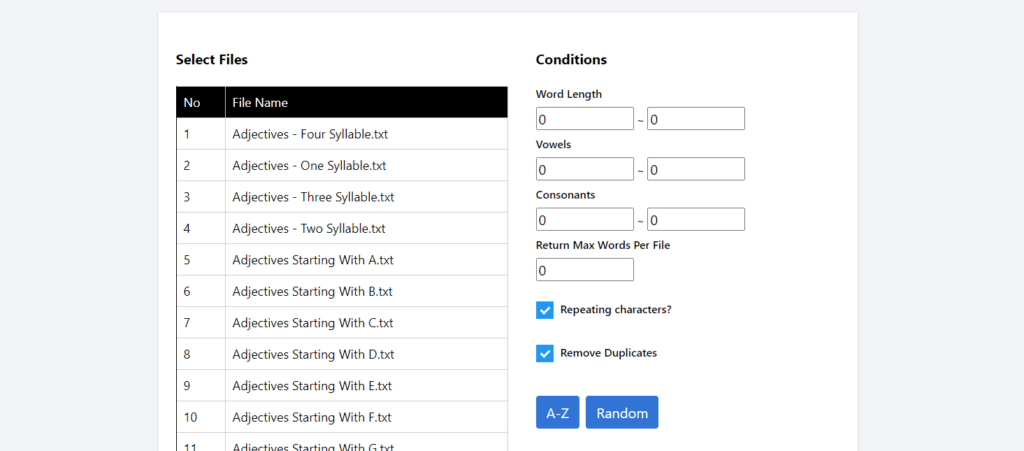Toggle the Repeating characters checkbox
Screen dimensions: 1024x451
coord(545,310)
